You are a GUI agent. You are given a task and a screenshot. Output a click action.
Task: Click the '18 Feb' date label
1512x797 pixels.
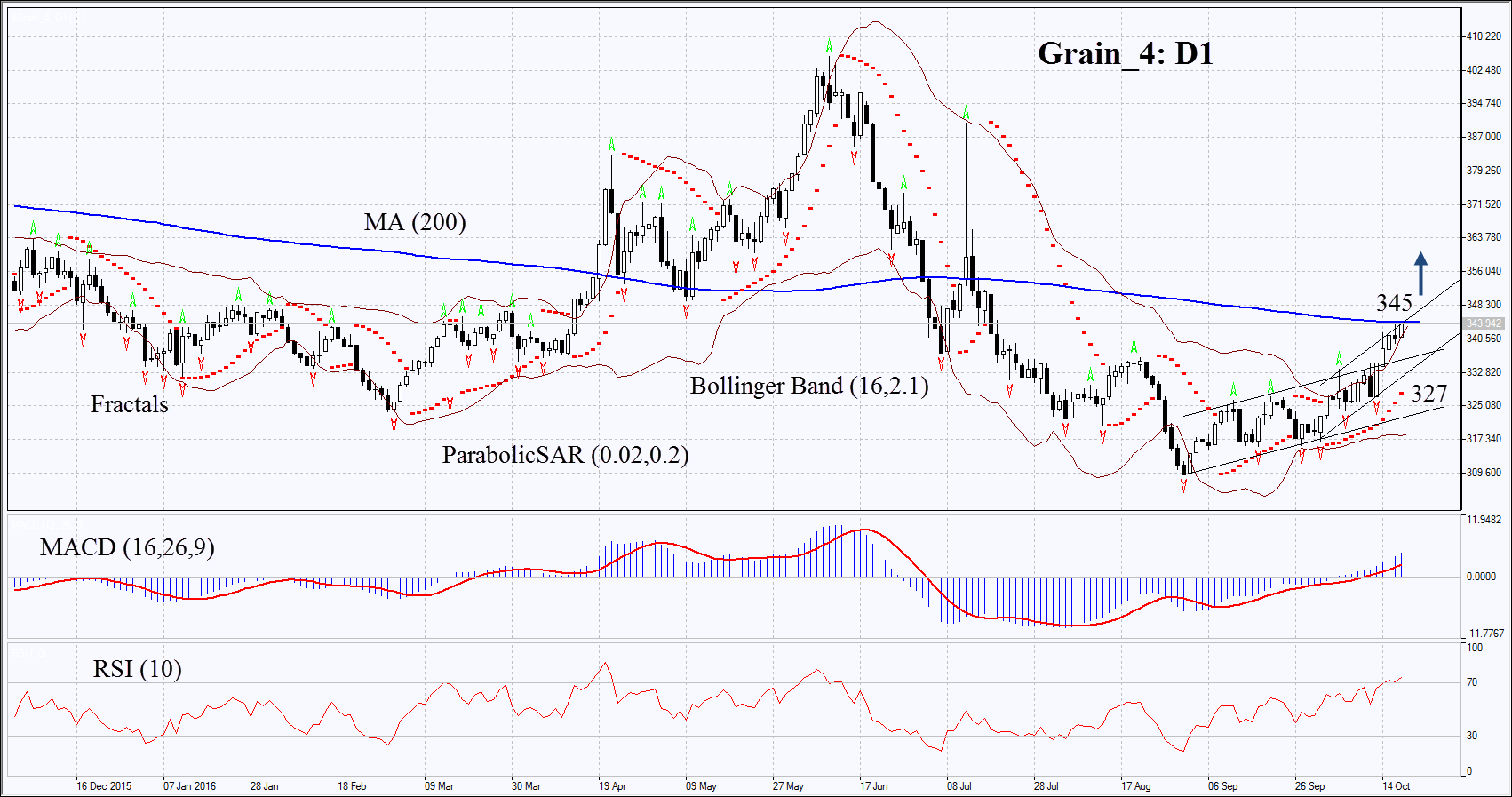[352, 786]
